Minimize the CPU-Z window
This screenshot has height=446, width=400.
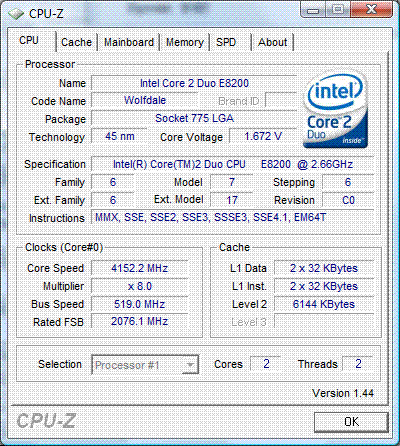click(313, 10)
